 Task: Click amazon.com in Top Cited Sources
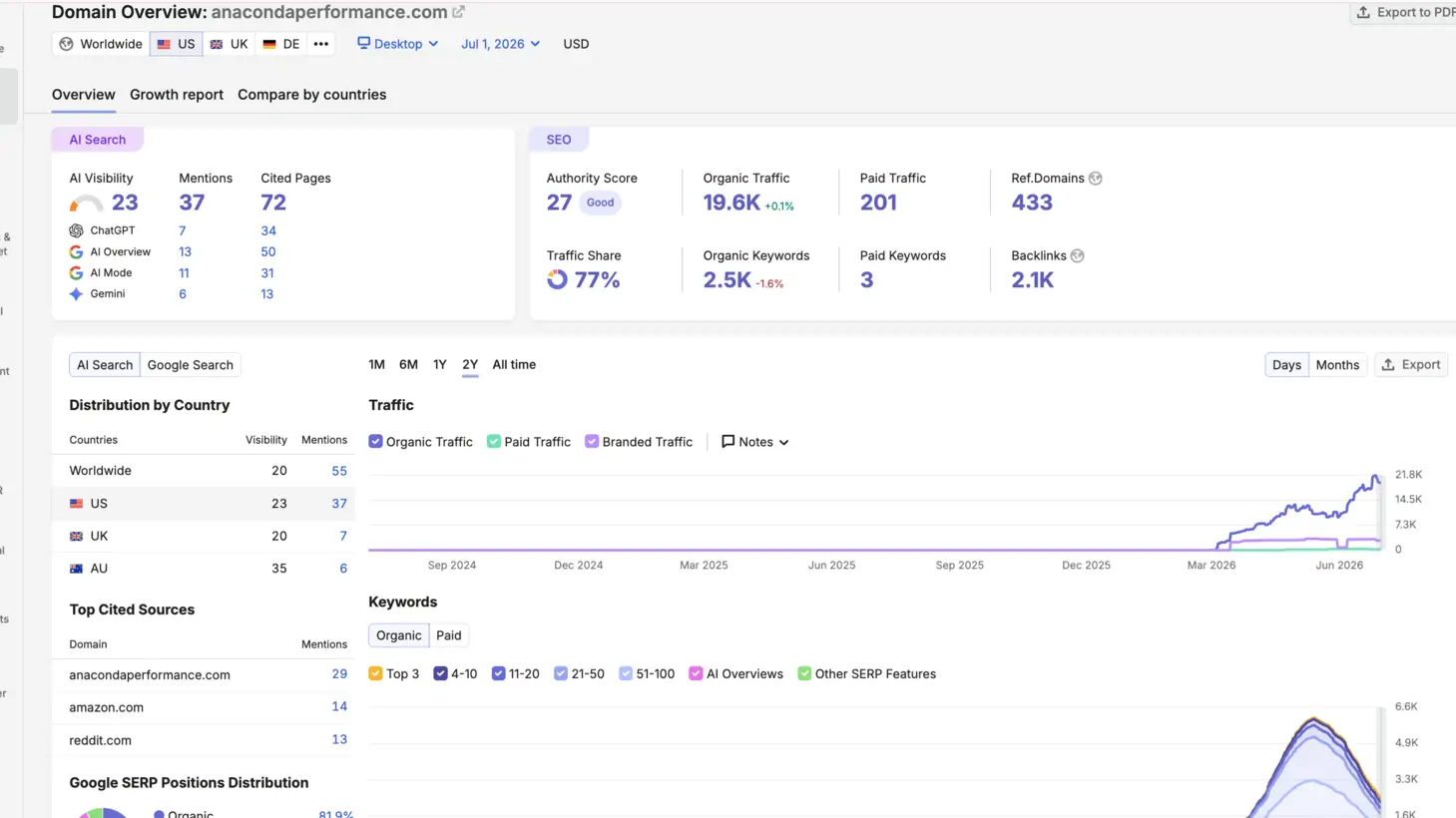(106, 707)
